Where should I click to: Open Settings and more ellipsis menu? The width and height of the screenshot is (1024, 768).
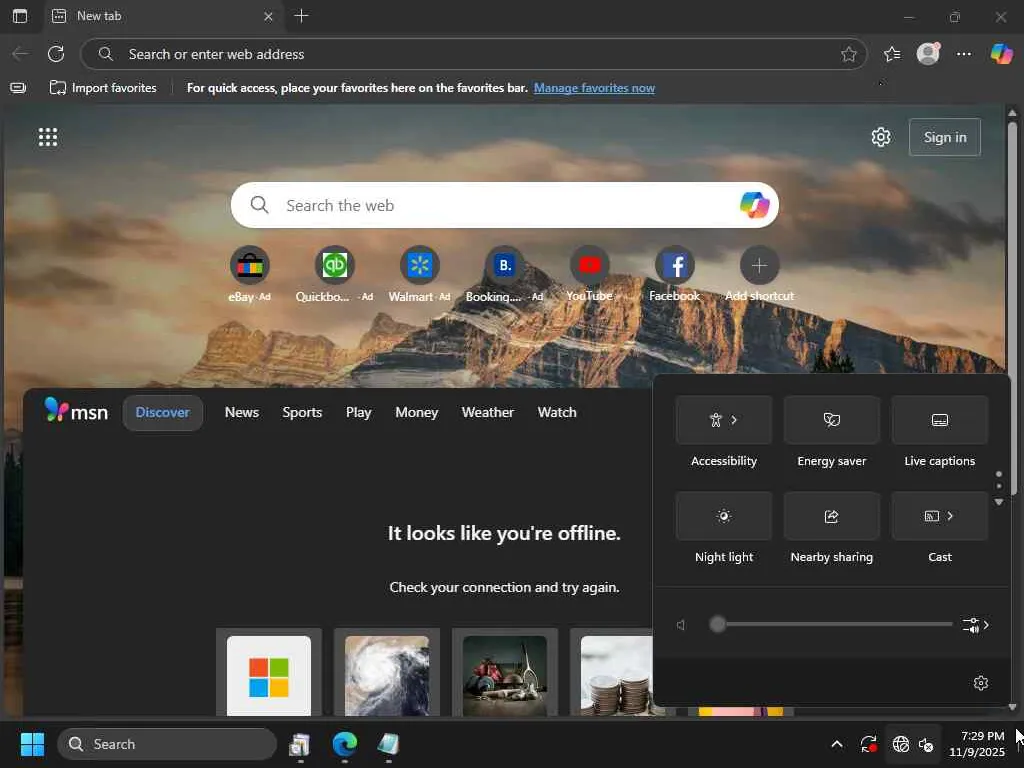click(964, 54)
